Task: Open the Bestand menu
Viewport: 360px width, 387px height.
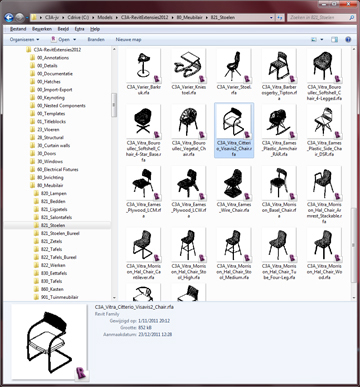Action: tap(18, 29)
